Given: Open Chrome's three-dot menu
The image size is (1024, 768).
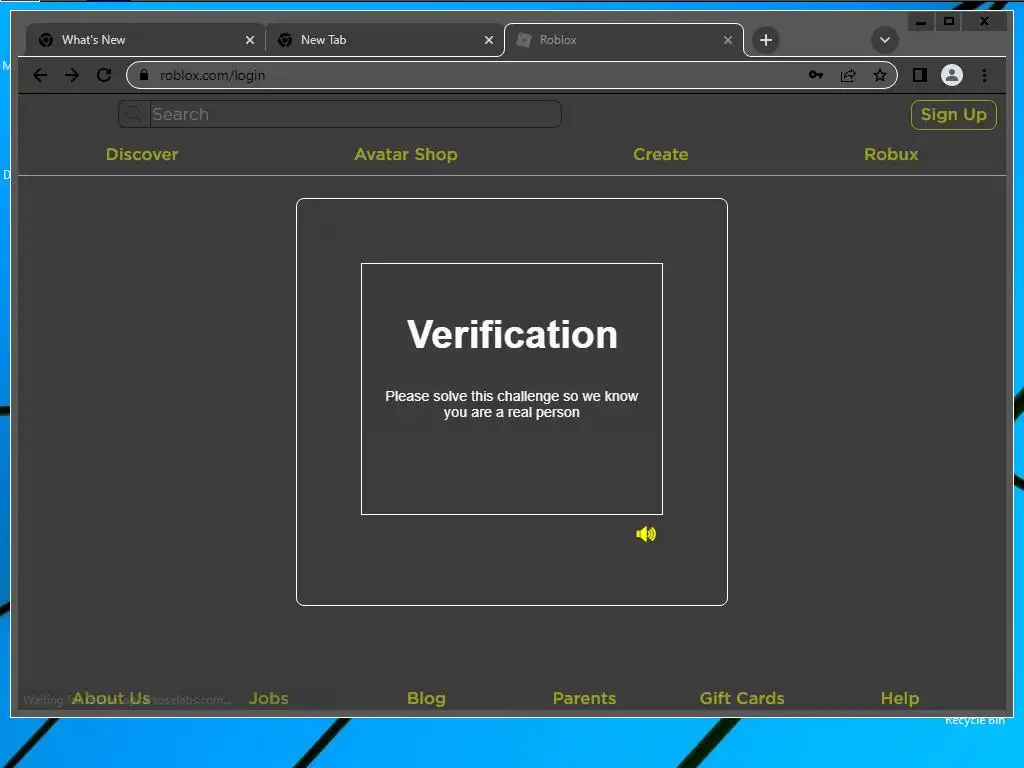Looking at the screenshot, I should tap(984, 75).
